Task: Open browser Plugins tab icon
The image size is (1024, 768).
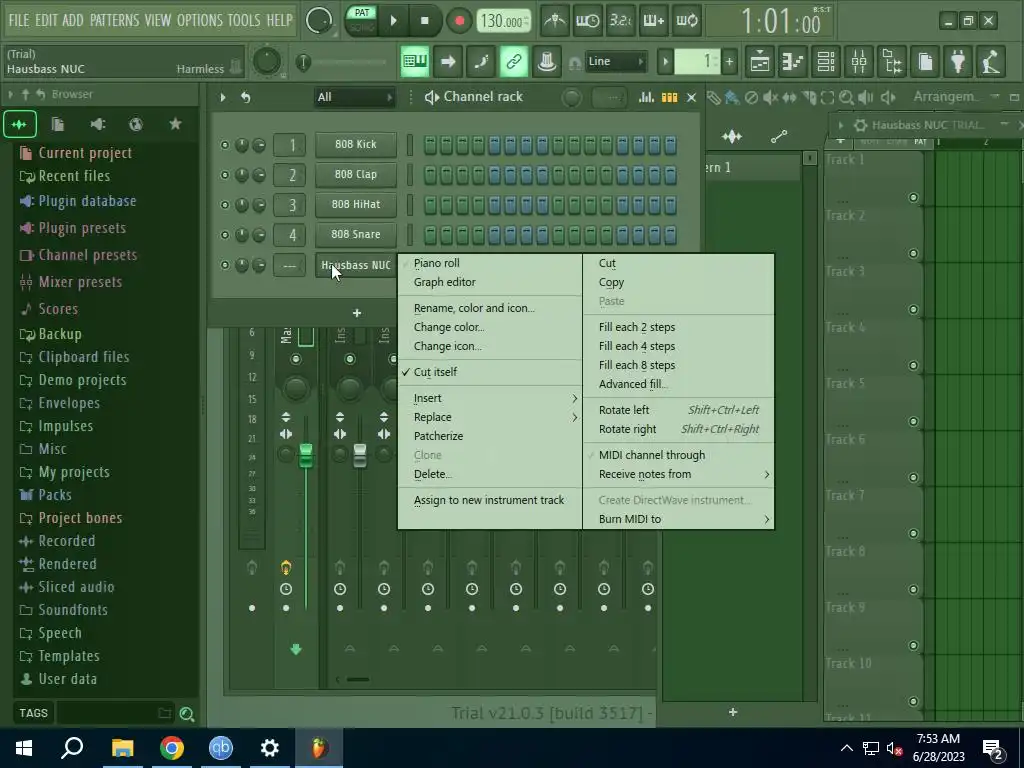Action: 97,124
